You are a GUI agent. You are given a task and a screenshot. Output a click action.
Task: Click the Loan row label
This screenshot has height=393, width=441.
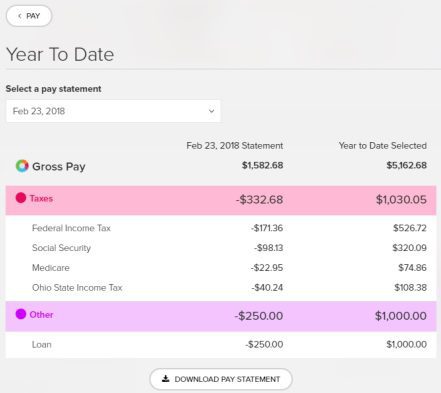42,344
